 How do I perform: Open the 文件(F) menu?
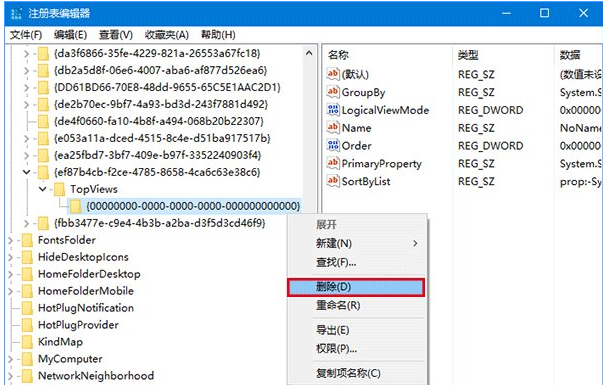click(26, 35)
